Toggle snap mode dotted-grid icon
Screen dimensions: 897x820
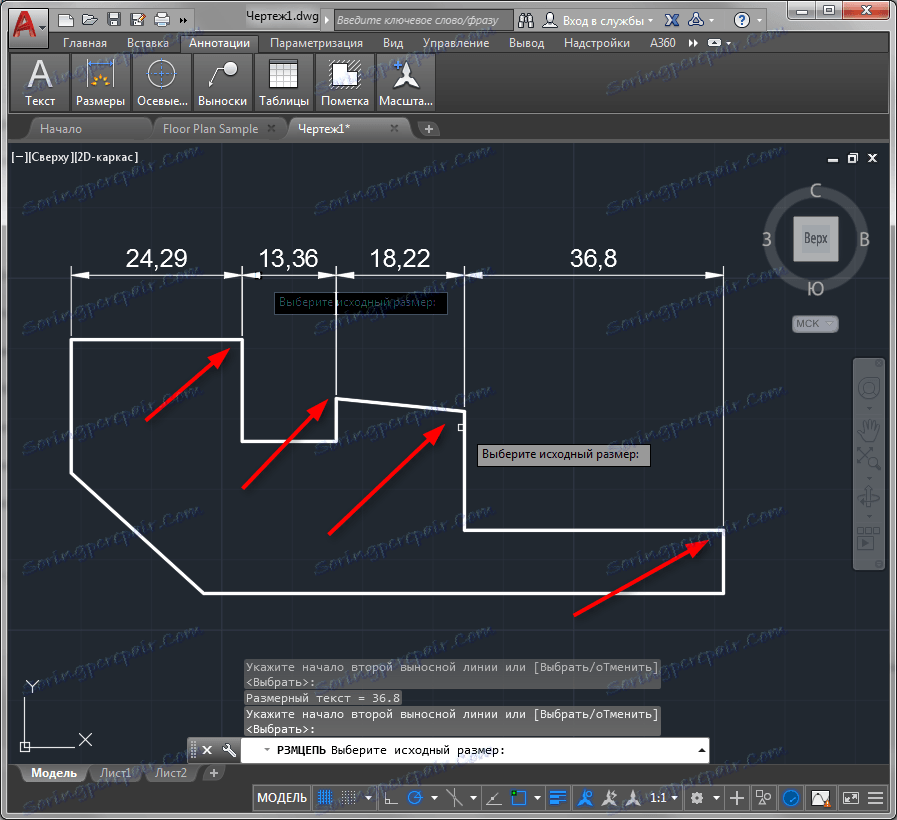[x=348, y=798]
